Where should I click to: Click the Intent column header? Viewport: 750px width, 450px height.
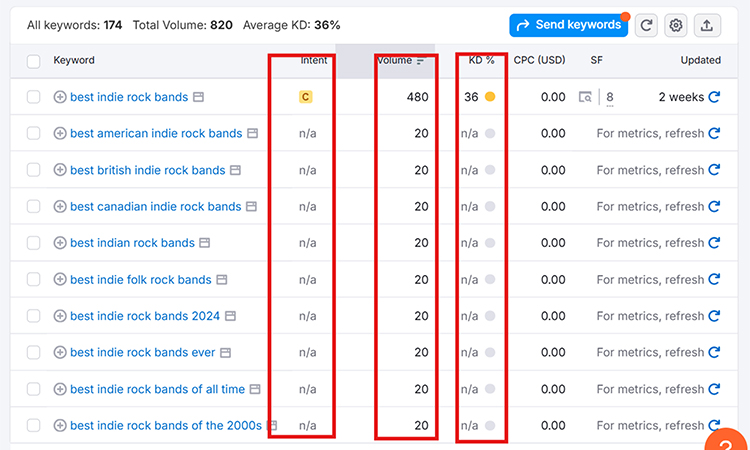(x=314, y=60)
